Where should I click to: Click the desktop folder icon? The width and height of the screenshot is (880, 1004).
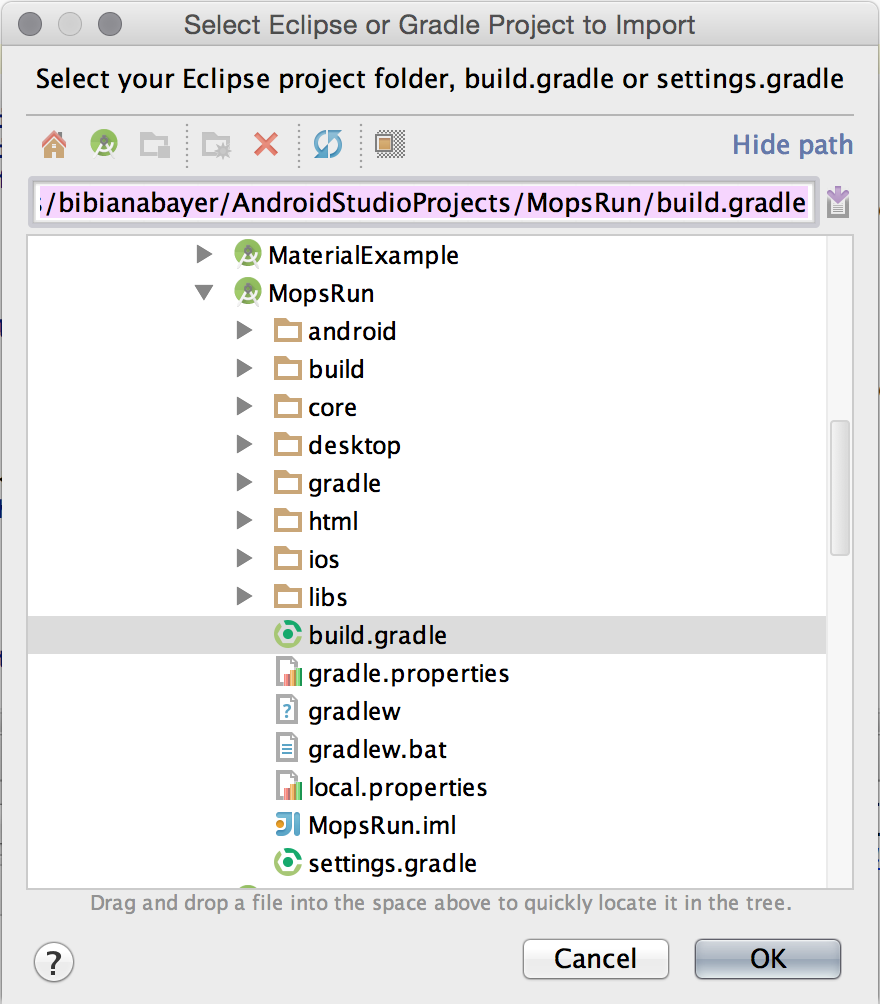tap(288, 444)
